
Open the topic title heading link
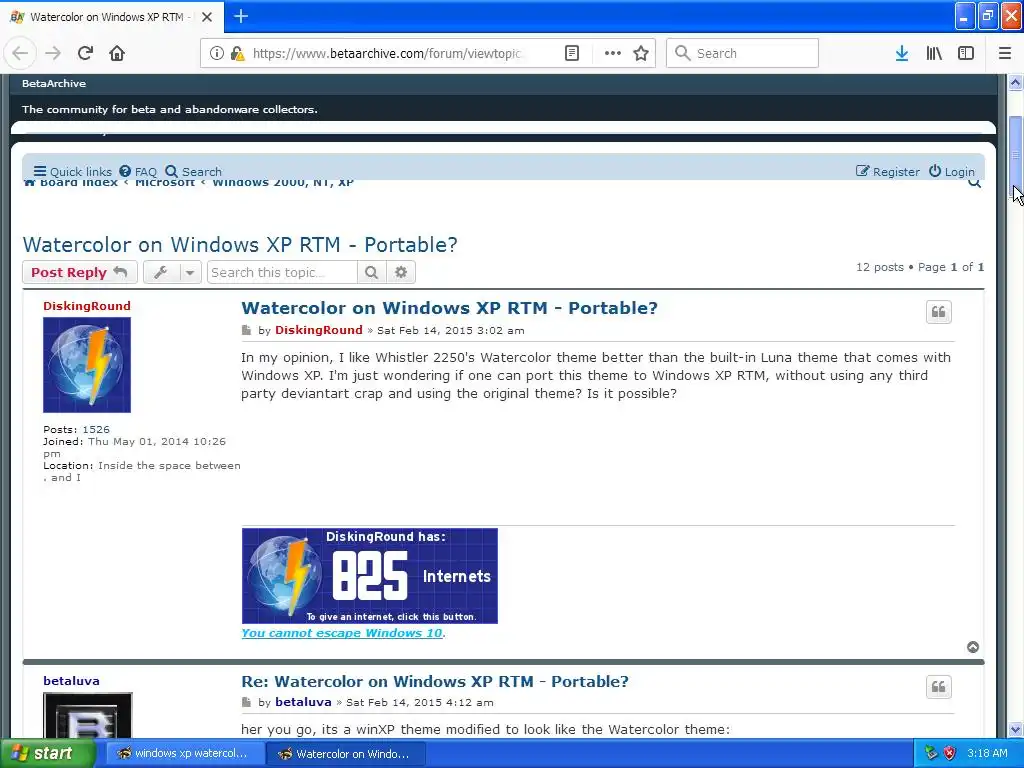click(240, 245)
